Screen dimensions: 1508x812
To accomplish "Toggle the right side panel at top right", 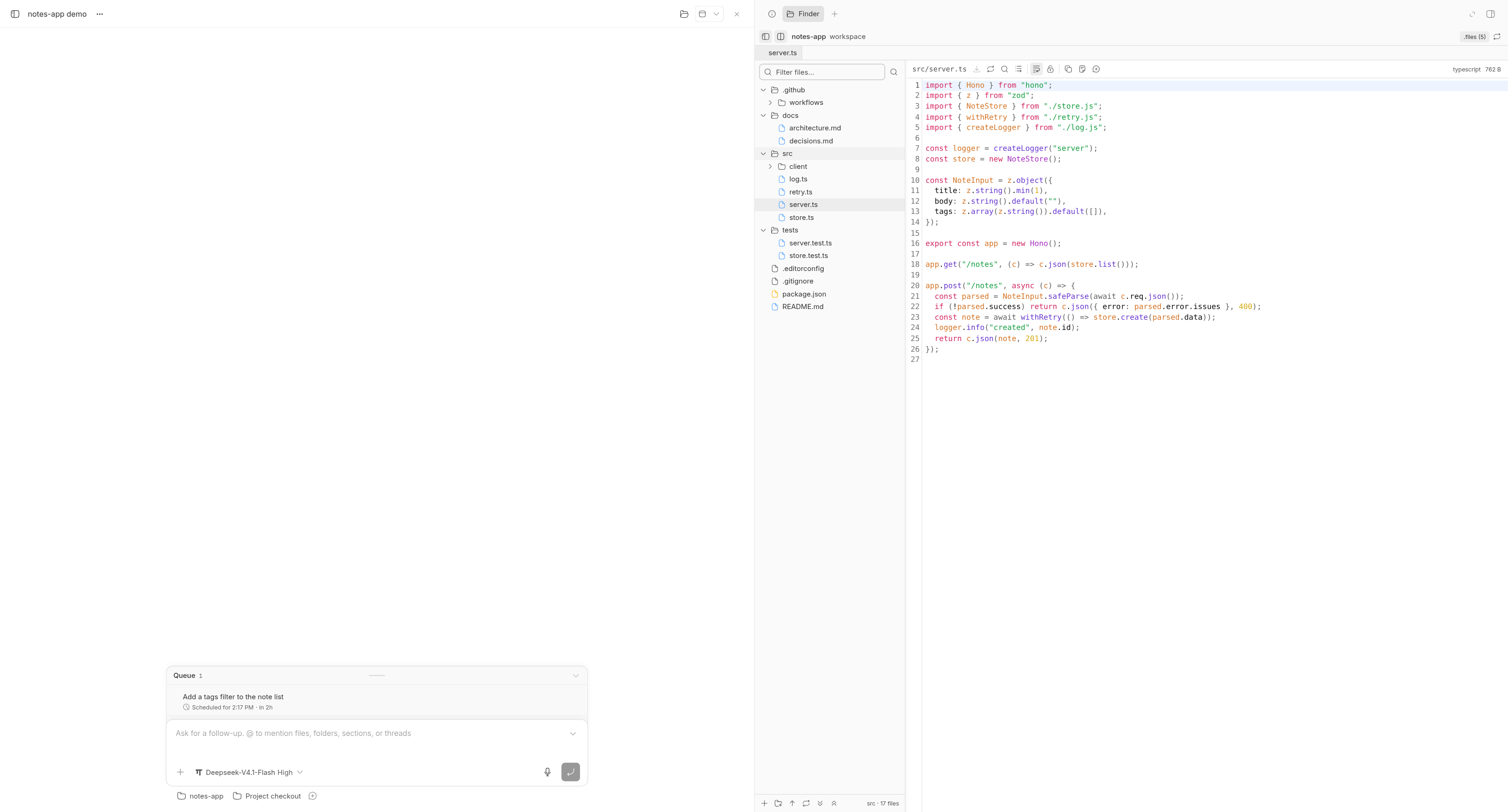I will tap(1490, 14).
